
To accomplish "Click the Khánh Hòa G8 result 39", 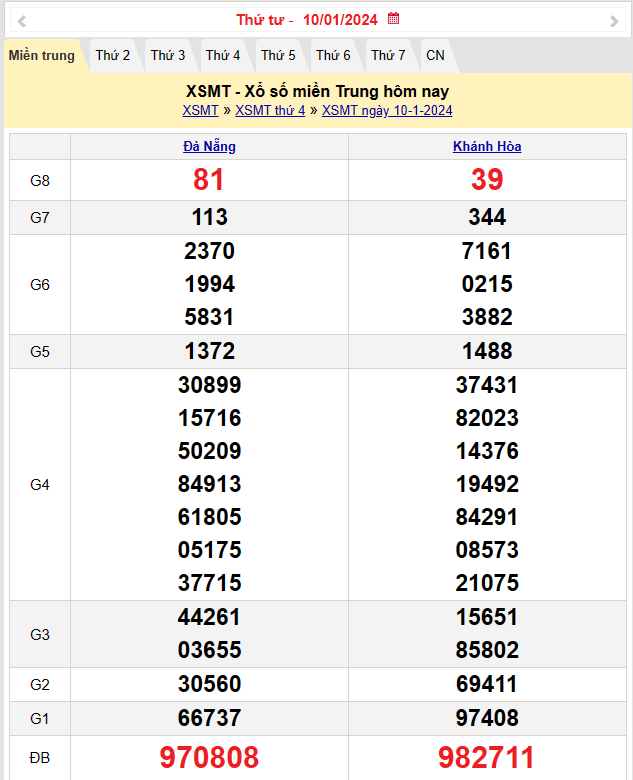I will tap(487, 180).
